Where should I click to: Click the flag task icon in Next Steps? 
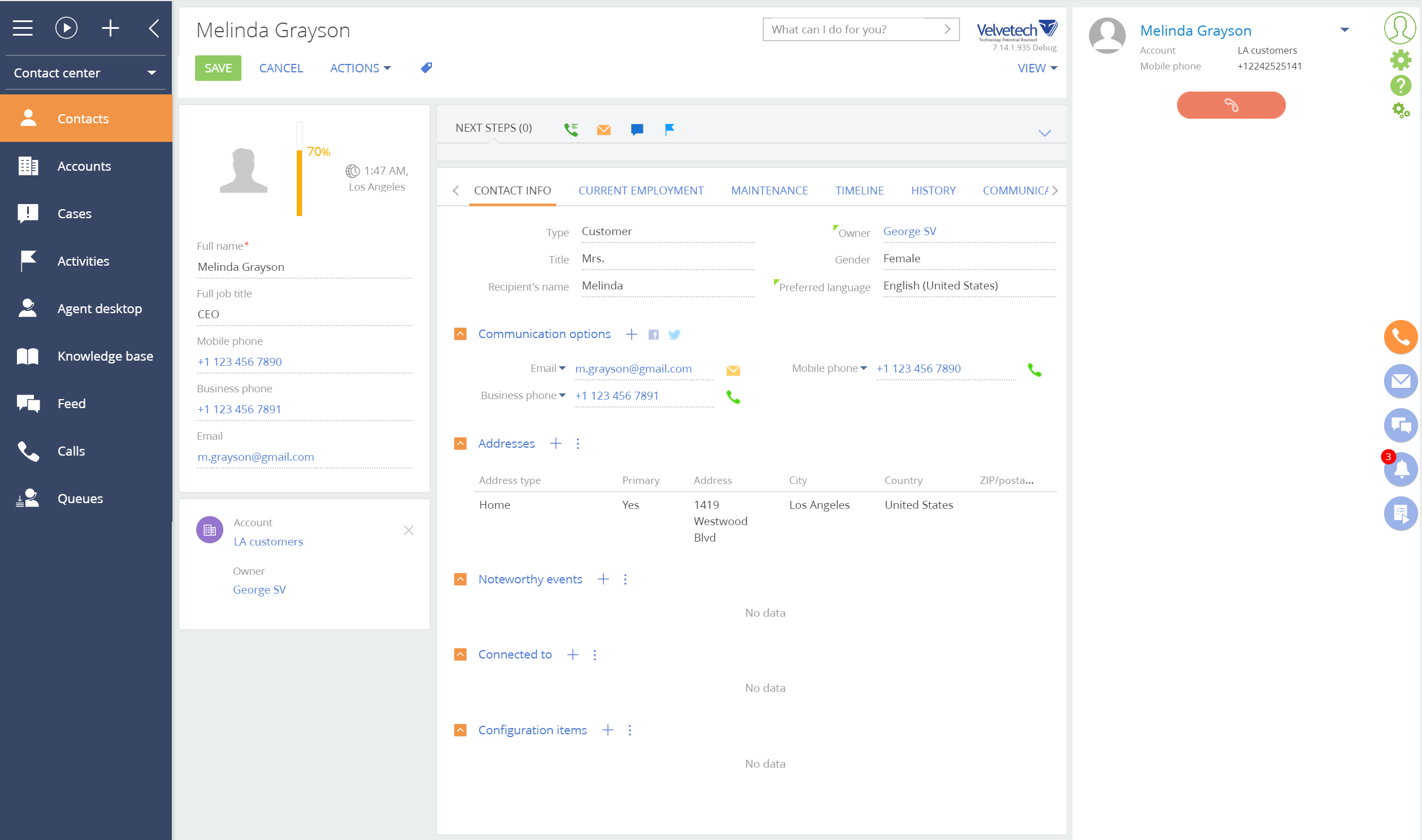[669, 129]
